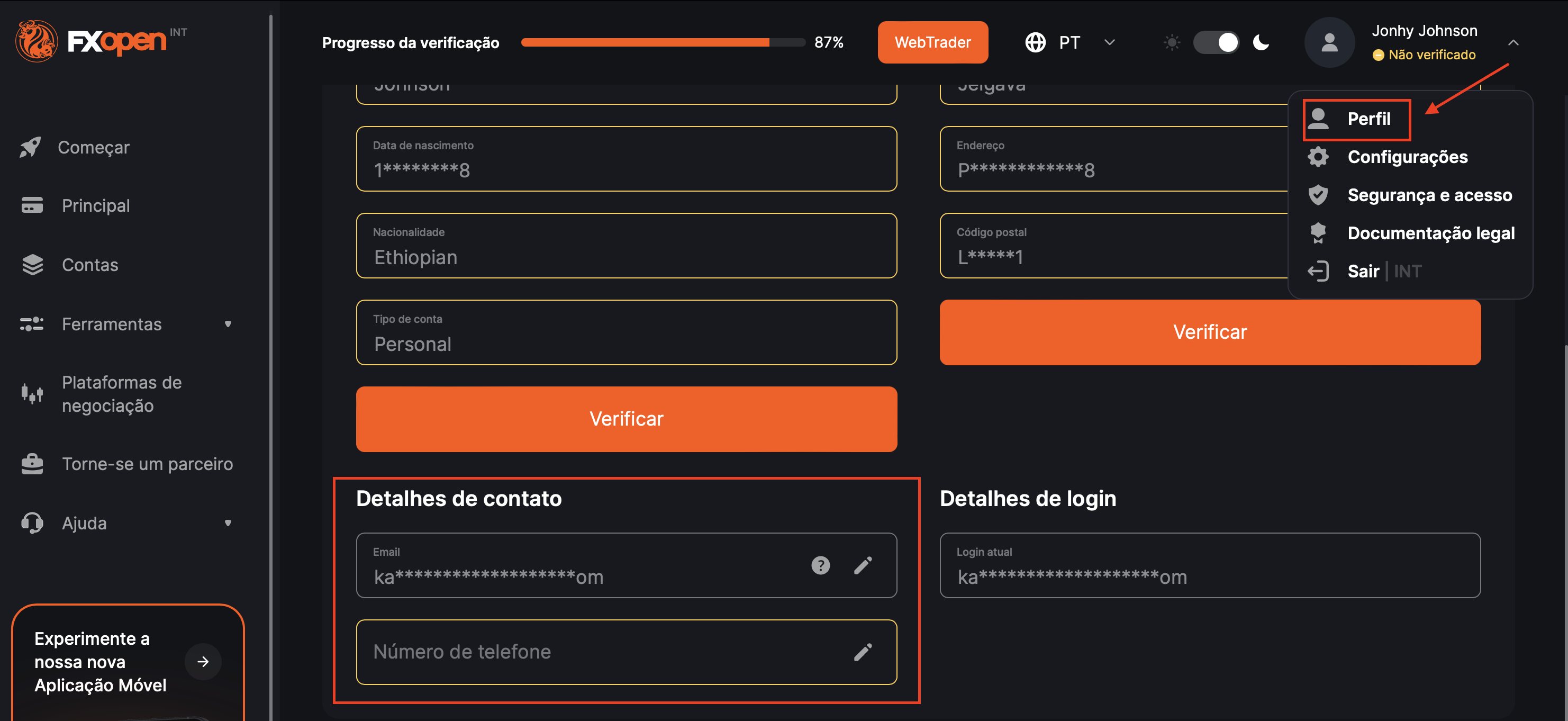1568x721 pixels.
Task: Select Perfil from the user menu
Action: click(x=1368, y=119)
